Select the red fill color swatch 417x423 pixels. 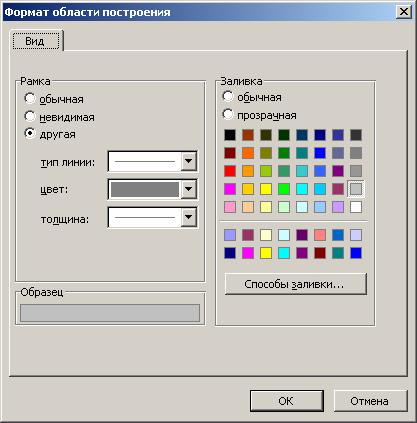point(230,171)
